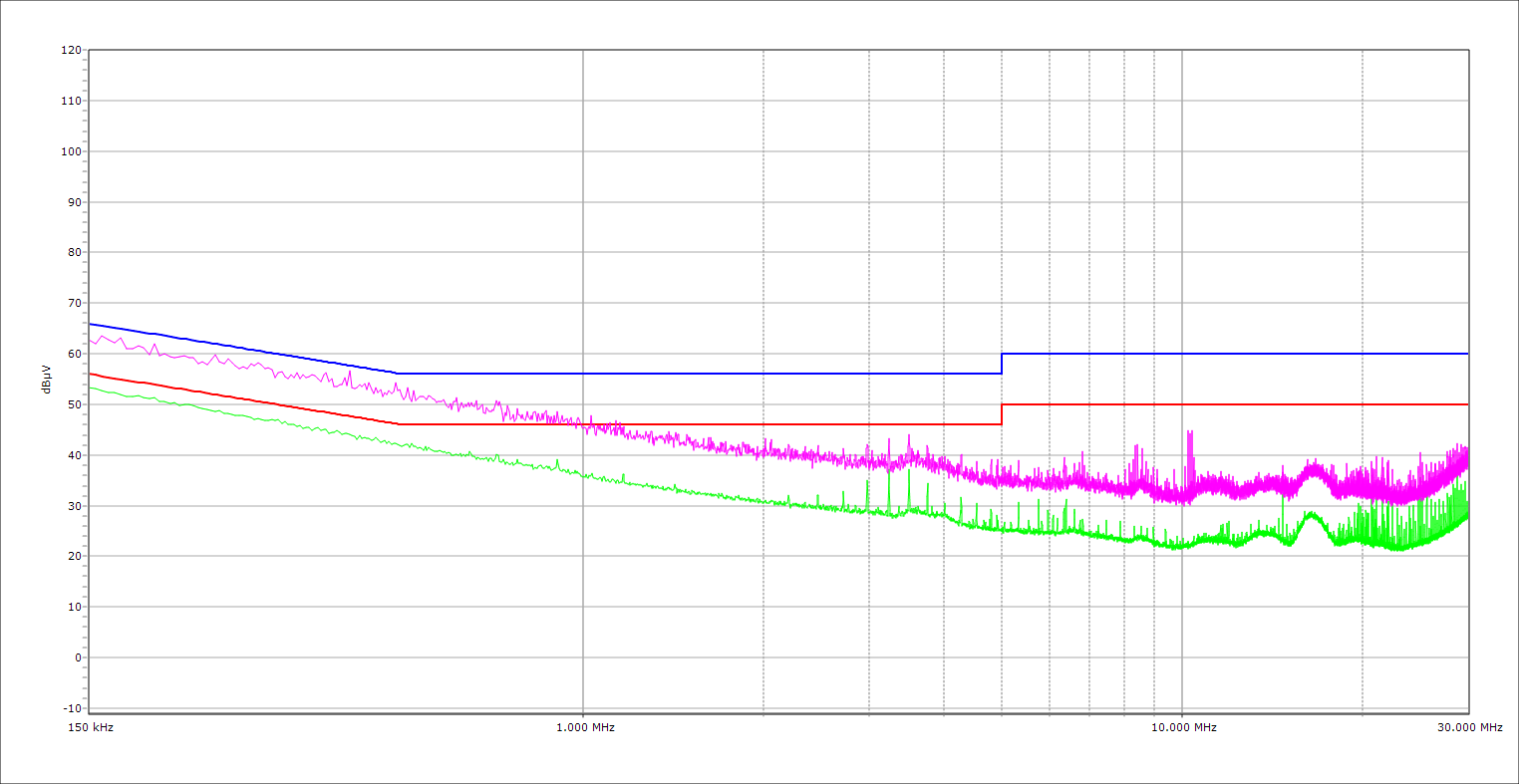
Task: Click the 100 y-axis value label
Action: [x=71, y=151]
